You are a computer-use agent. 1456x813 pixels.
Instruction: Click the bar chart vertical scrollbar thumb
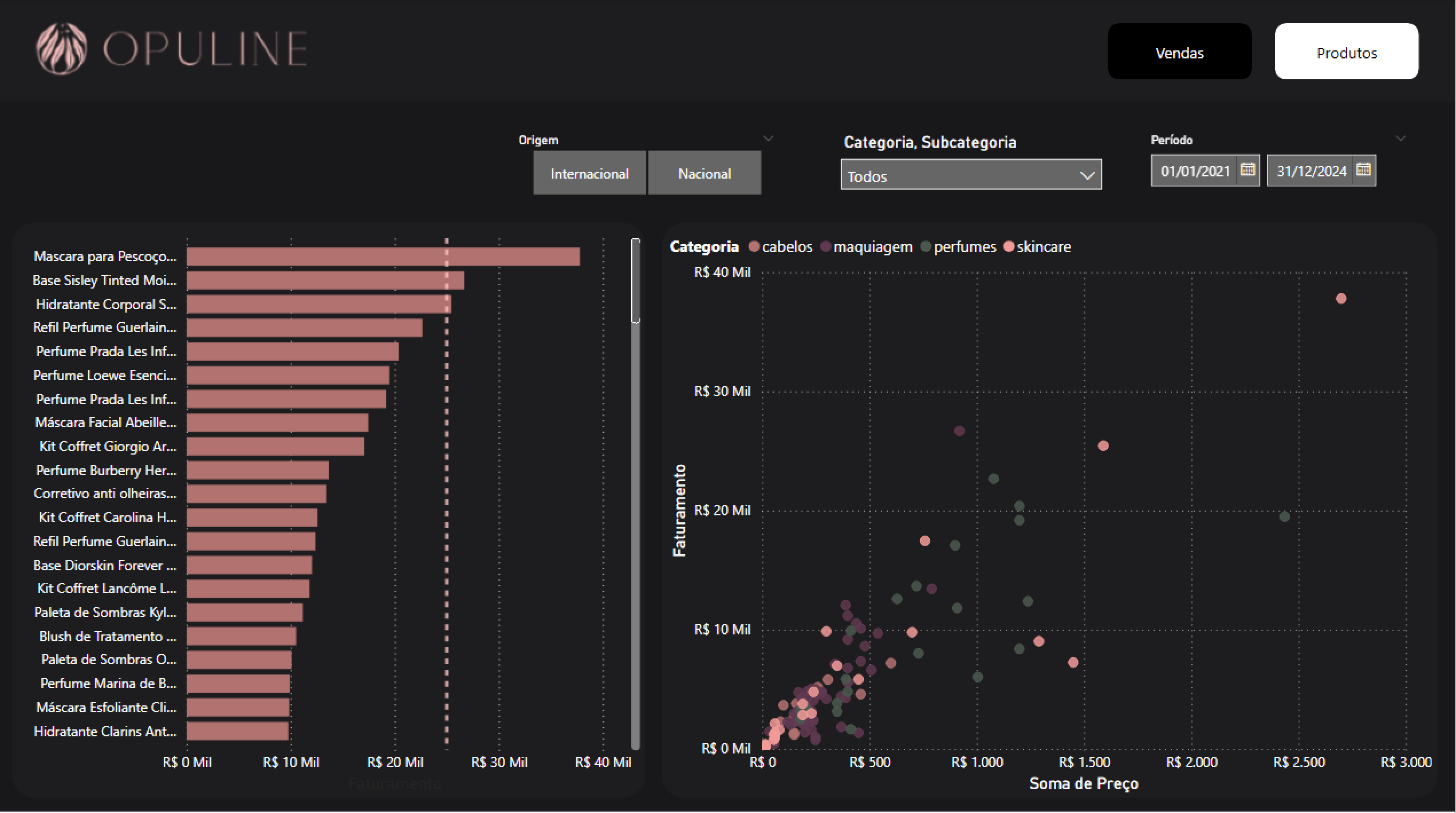click(x=635, y=281)
